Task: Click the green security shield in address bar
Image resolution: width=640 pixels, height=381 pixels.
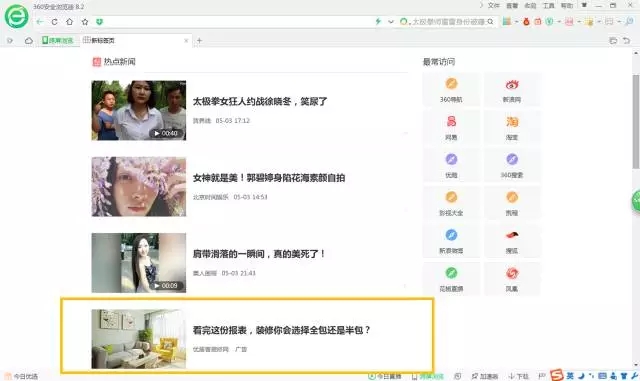Action: (99, 22)
